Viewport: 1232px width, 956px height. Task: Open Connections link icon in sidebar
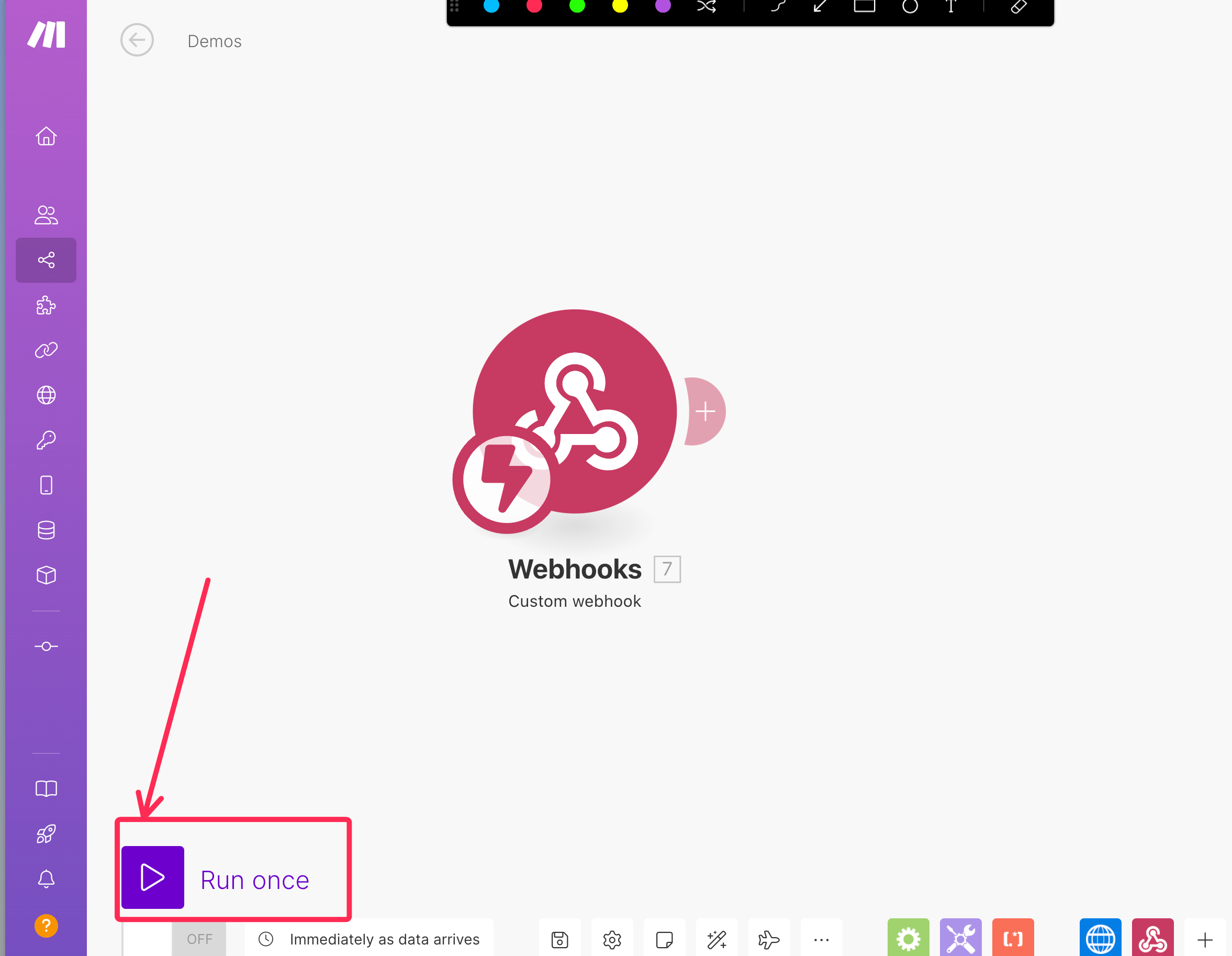tap(46, 350)
